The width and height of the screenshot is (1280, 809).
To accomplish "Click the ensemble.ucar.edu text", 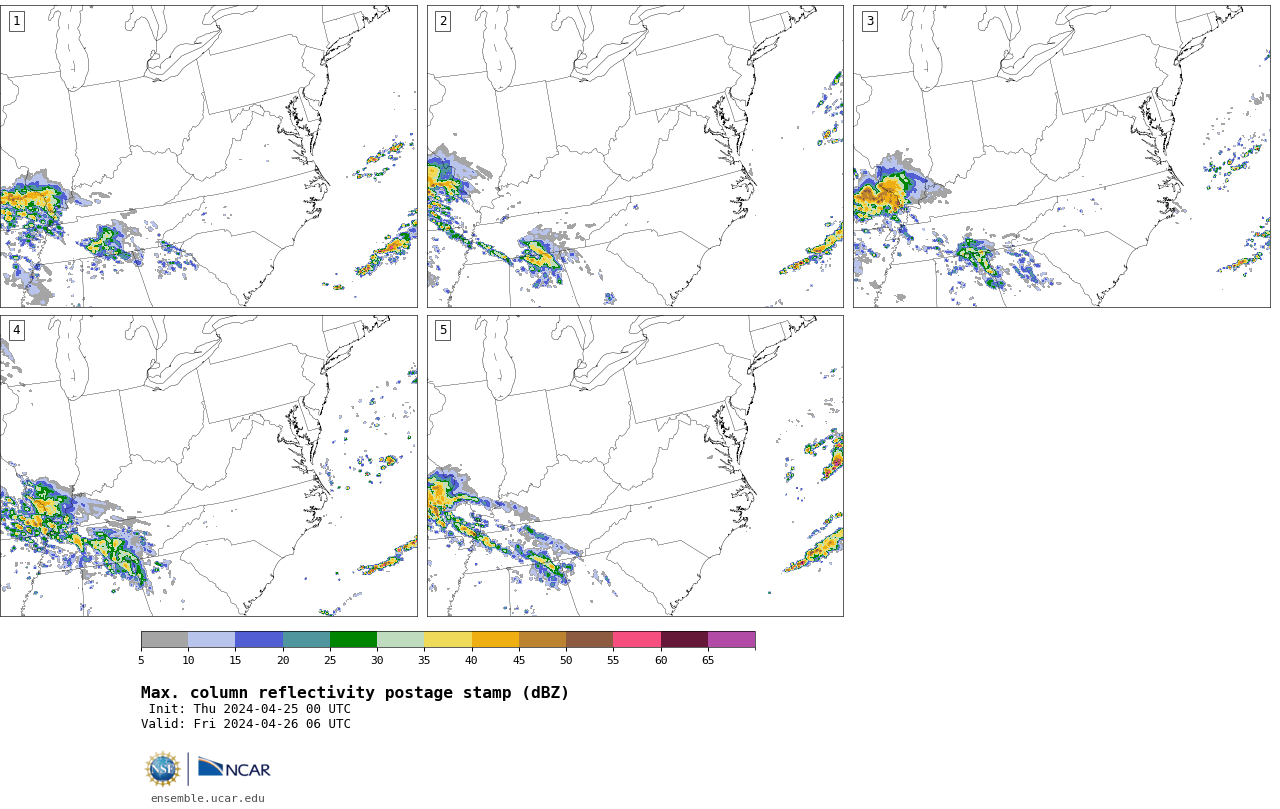I will (208, 798).
